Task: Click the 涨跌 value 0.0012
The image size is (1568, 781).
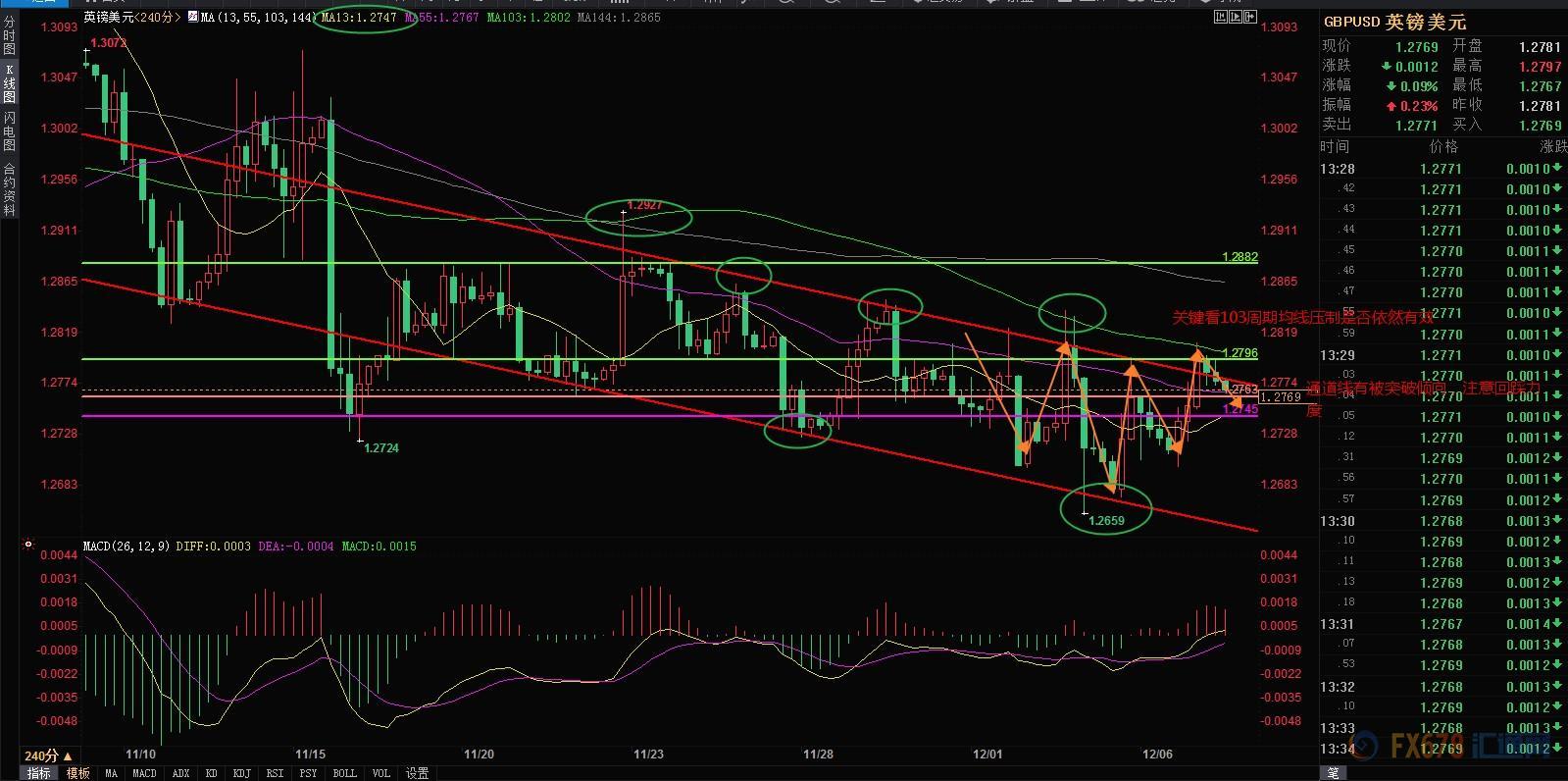Action: [1416, 67]
